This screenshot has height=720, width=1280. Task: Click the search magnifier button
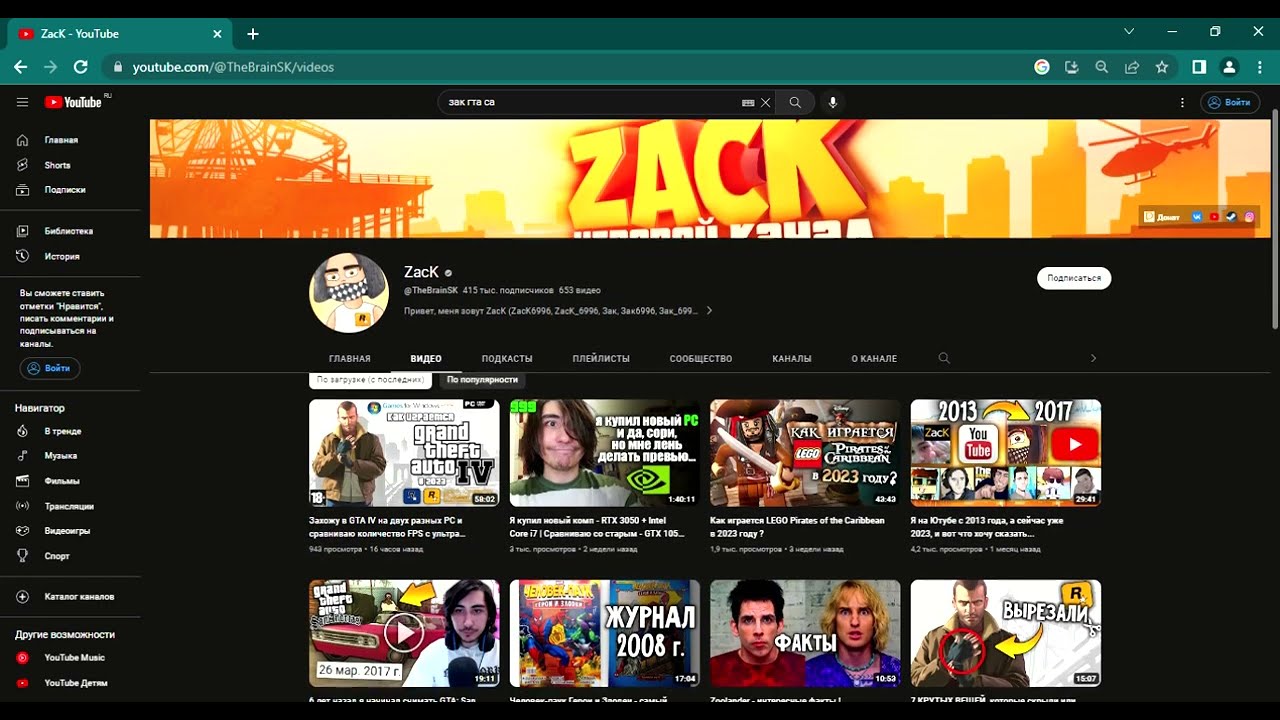point(795,102)
